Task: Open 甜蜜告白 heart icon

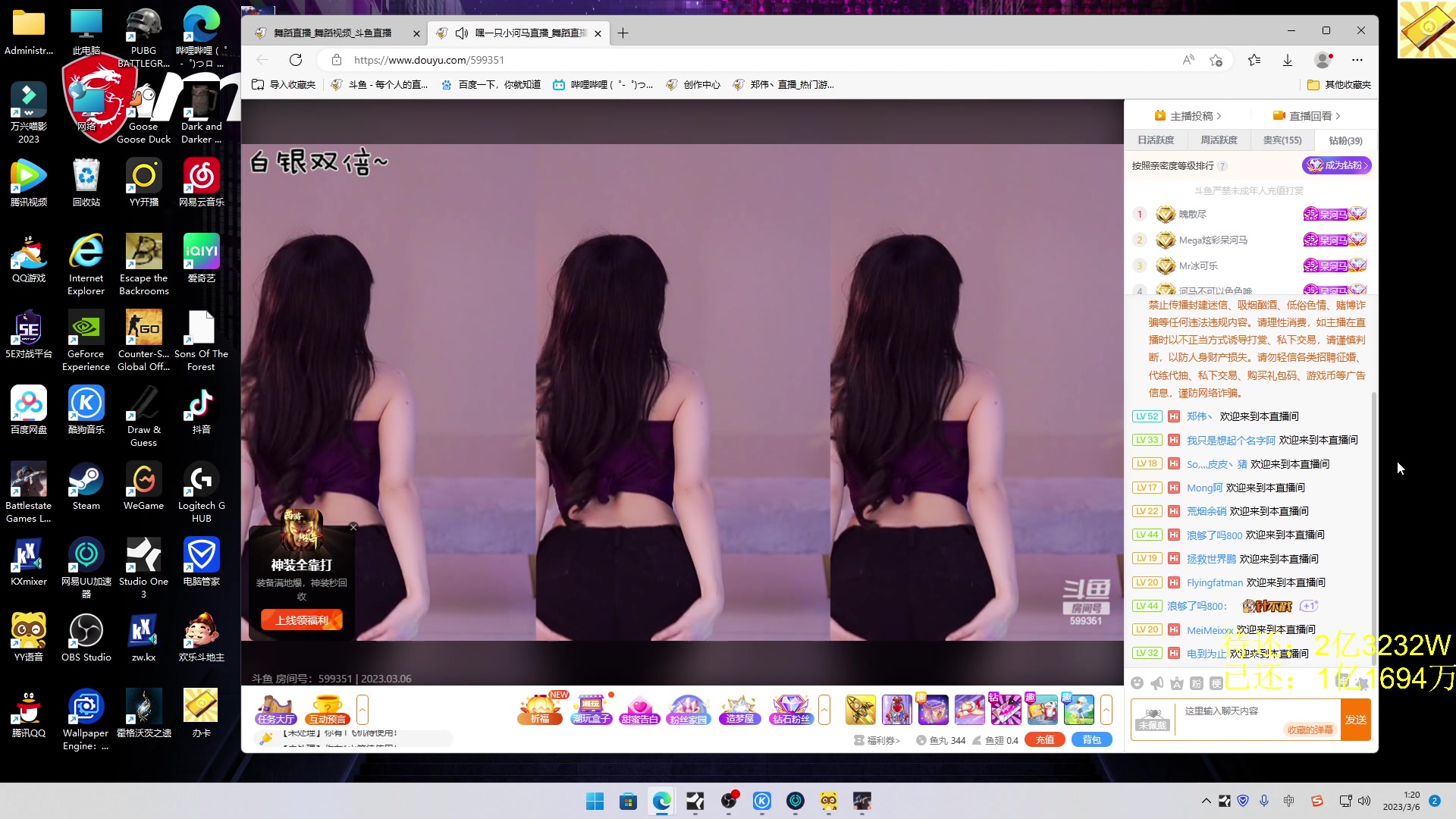Action: [639, 710]
